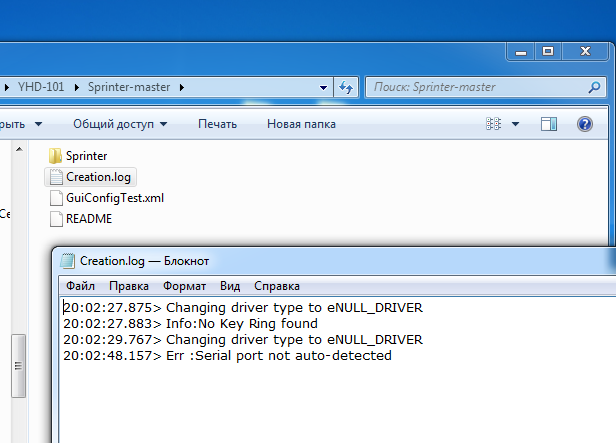Select the README file
This screenshot has width=616, height=443.
[88, 219]
